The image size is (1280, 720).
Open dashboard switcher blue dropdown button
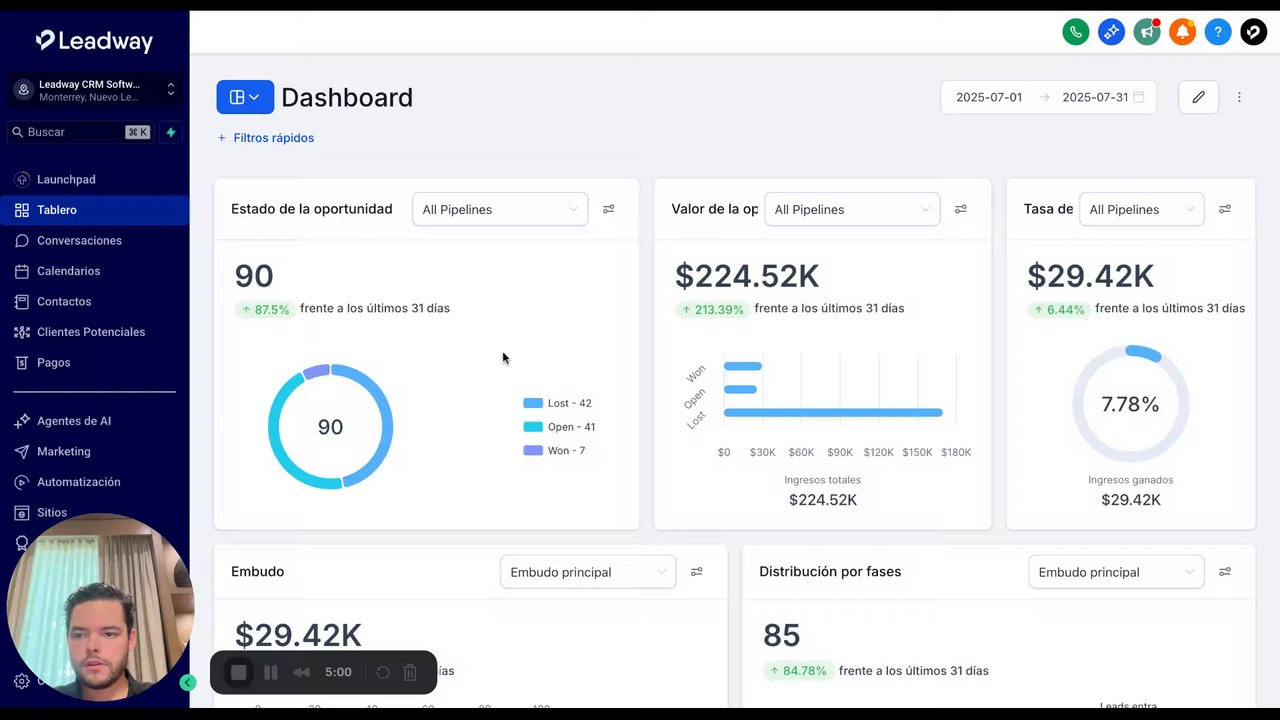[245, 97]
